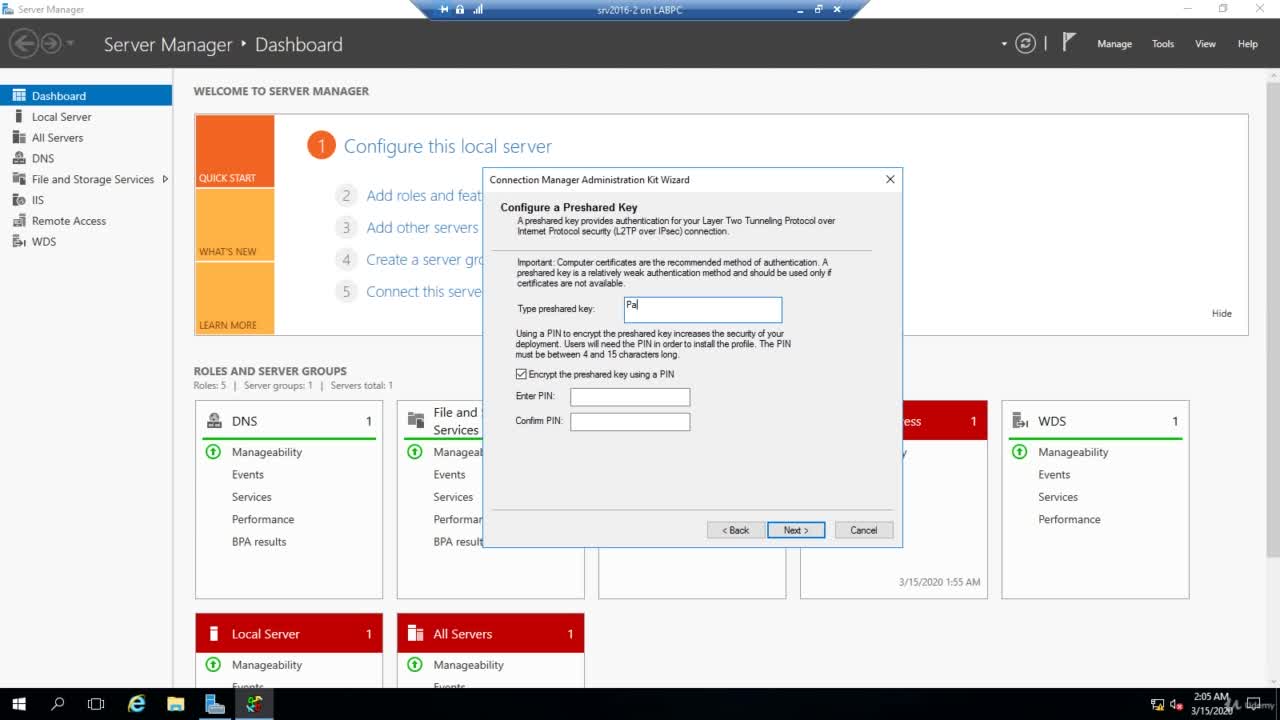Open the DNS role tile header
This screenshot has width=1280, height=720.
(x=289, y=421)
